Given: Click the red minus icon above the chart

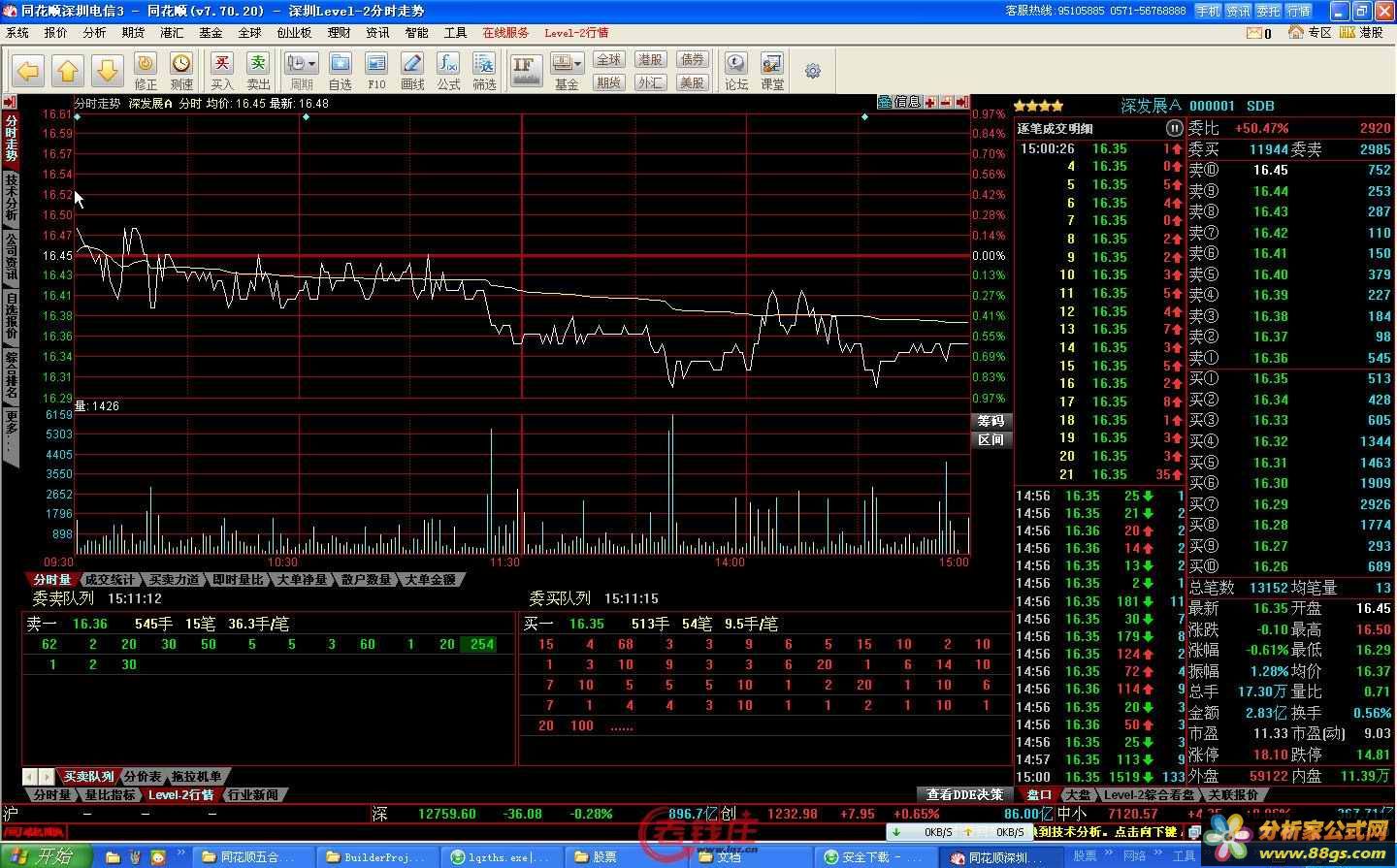Looking at the screenshot, I should tap(947, 102).
